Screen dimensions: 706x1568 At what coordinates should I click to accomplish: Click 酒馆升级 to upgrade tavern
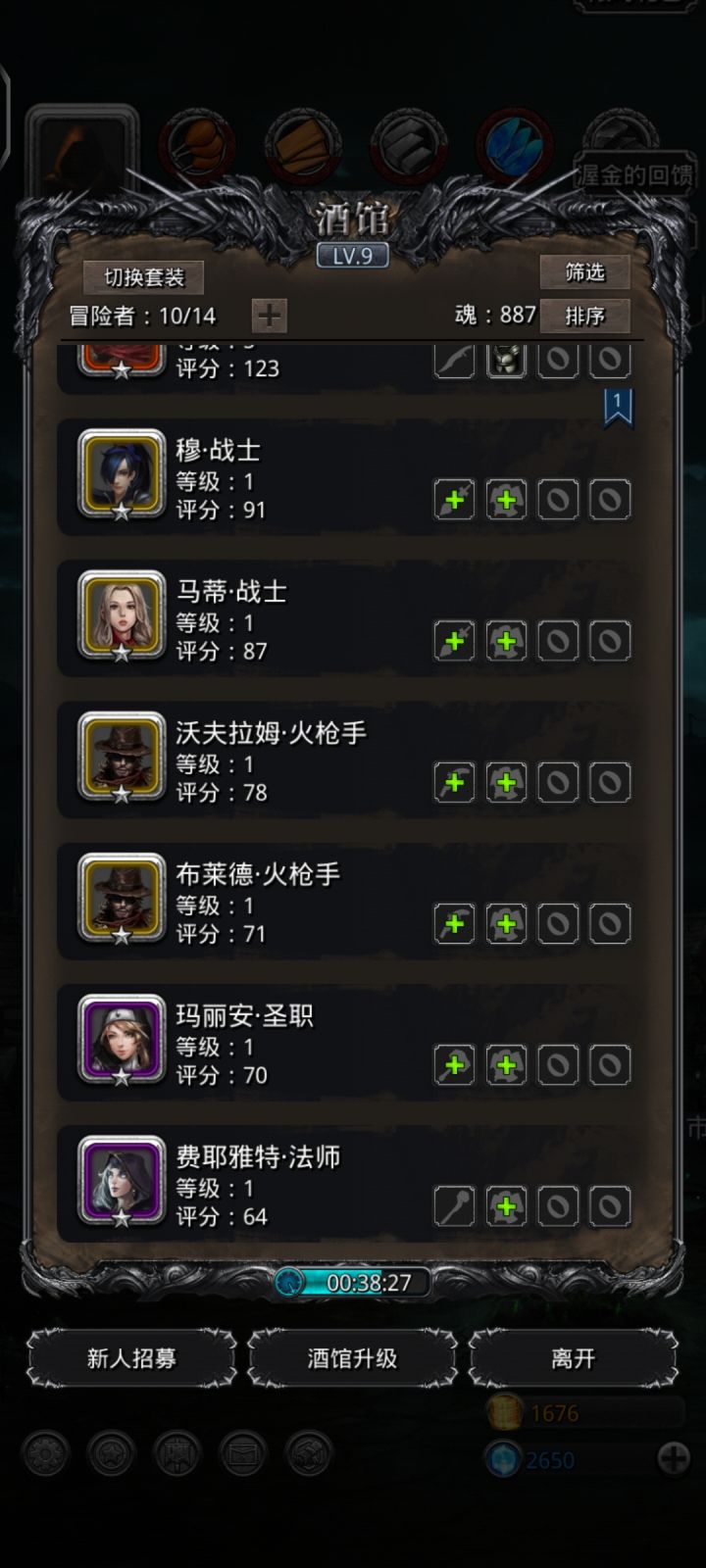352,1358
